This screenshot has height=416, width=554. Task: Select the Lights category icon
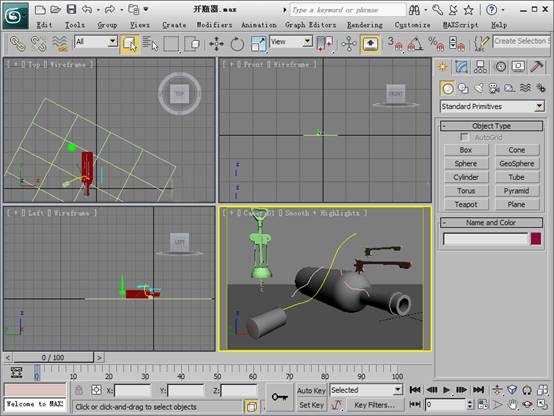pos(479,88)
